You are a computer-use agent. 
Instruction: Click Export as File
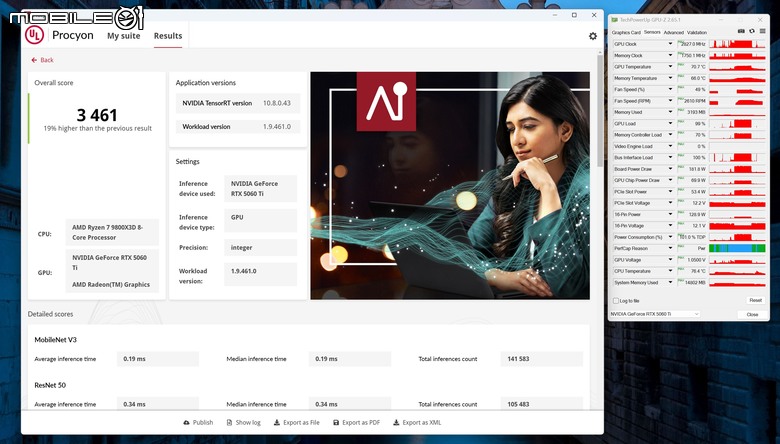click(296, 422)
